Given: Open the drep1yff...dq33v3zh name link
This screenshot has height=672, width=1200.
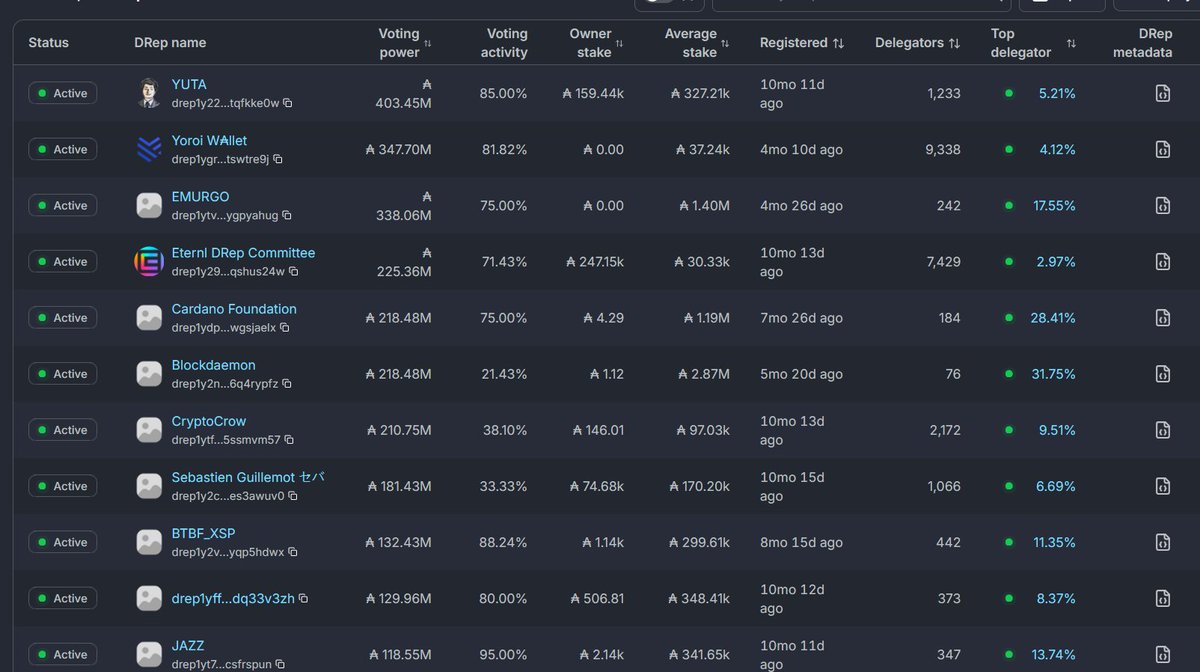Looking at the screenshot, I should 233,598.
